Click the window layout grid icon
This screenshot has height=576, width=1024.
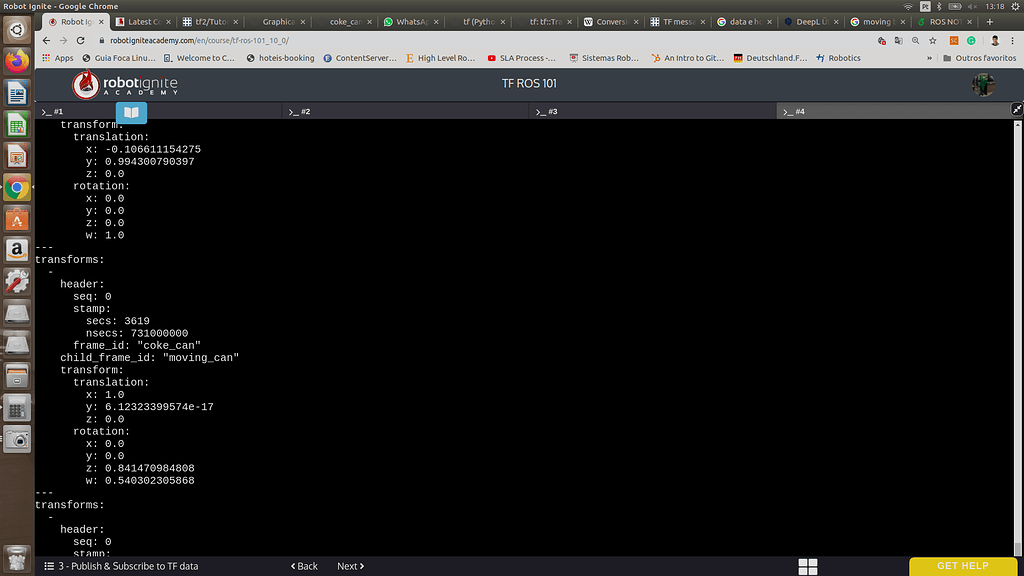[x=808, y=566]
